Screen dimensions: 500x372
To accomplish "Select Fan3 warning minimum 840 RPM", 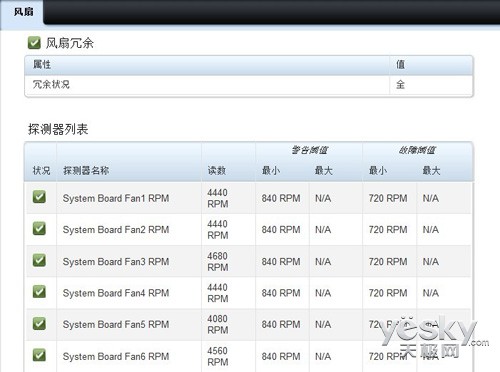I will (281, 262).
